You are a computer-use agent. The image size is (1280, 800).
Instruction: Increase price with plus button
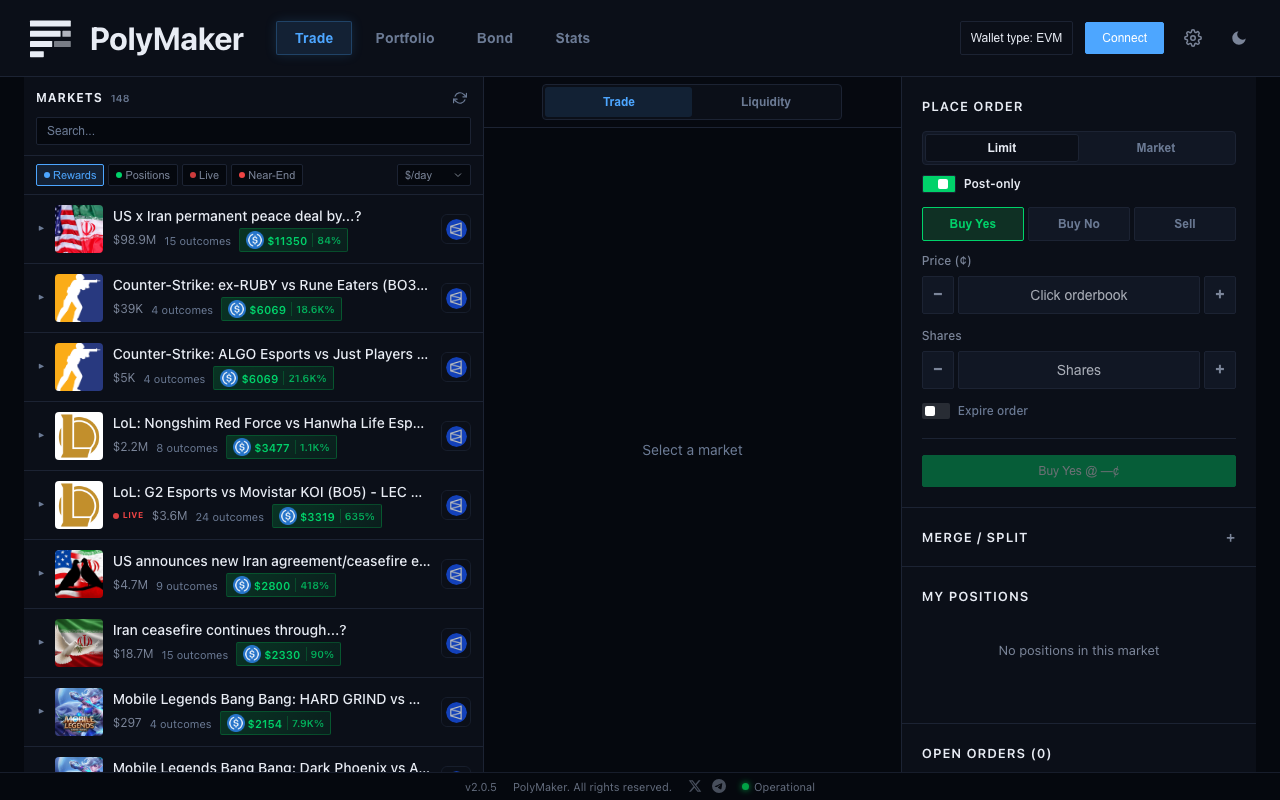[x=1220, y=295]
